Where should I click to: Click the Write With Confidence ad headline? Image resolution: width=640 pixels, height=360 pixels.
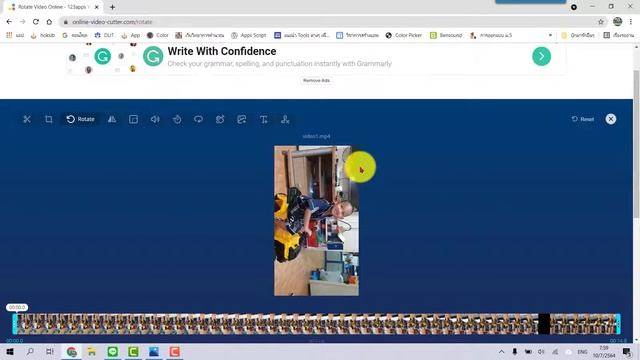(x=222, y=51)
